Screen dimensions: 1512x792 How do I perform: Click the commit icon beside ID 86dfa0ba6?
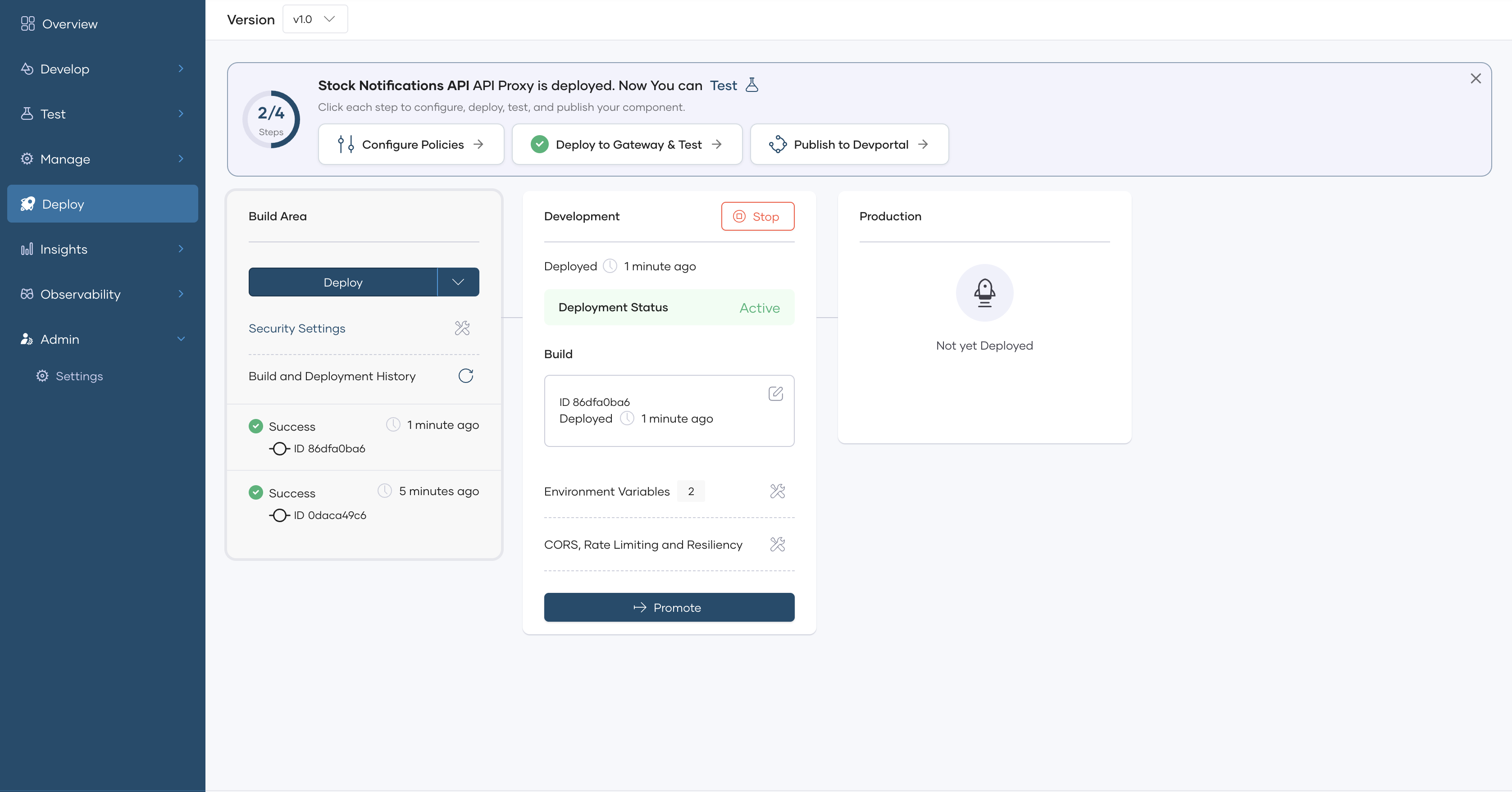tap(279, 449)
